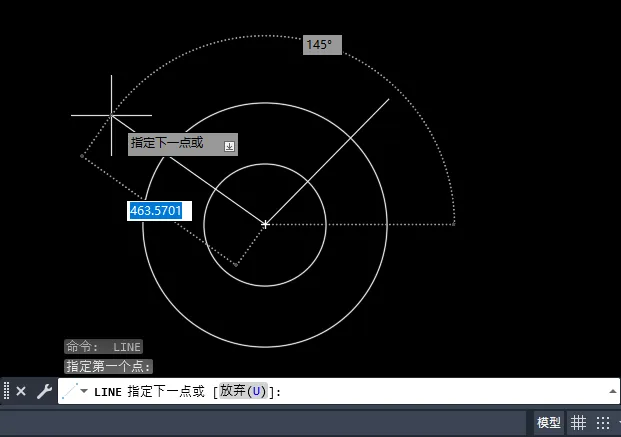Pick the center point of the circles
This screenshot has height=437, width=621.
(x=265, y=224)
